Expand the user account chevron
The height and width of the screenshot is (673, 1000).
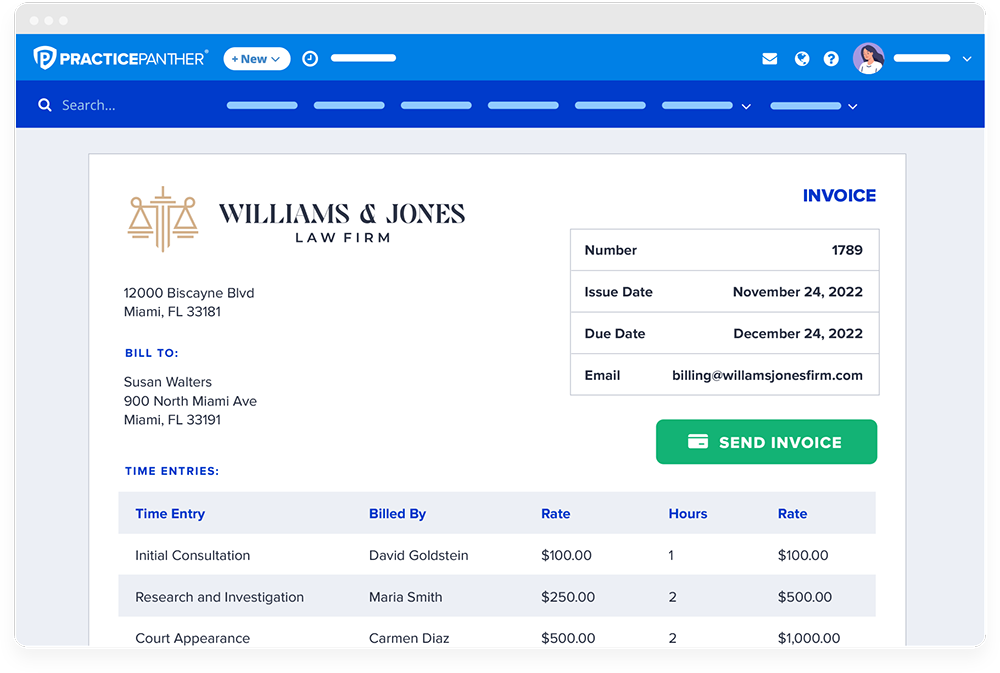(x=967, y=59)
